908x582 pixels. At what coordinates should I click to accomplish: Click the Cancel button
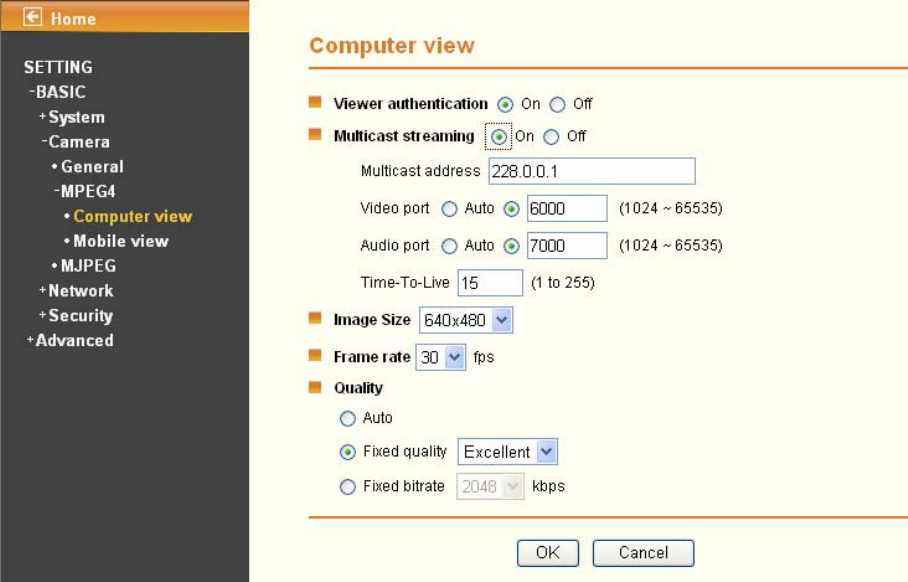pos(643,553)
